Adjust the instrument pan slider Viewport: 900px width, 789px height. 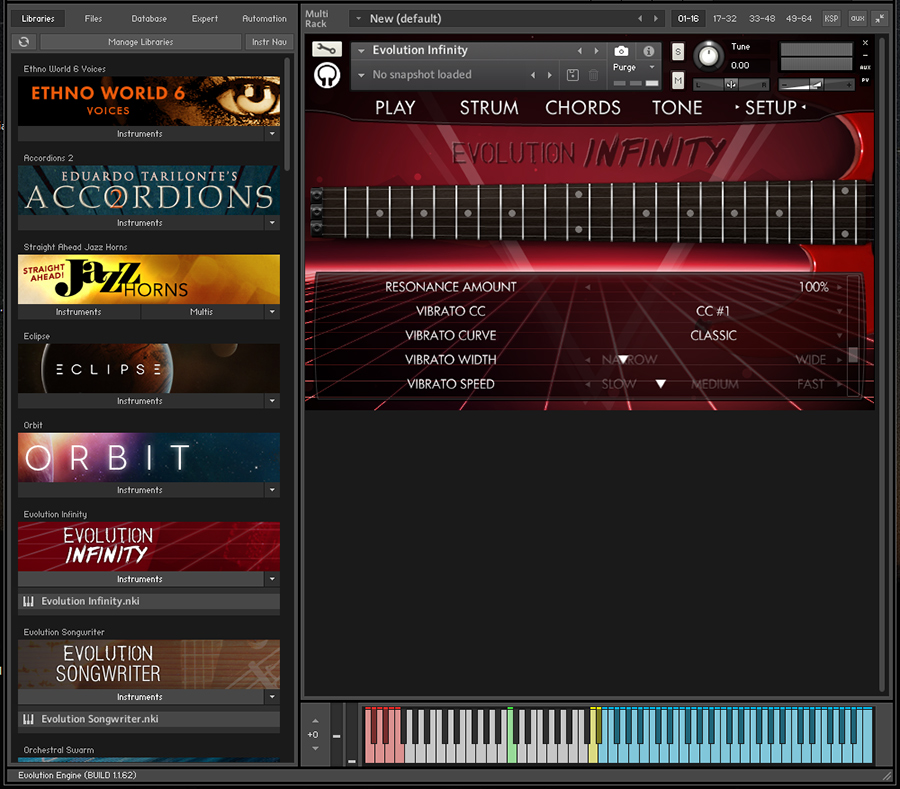[731, 85]
